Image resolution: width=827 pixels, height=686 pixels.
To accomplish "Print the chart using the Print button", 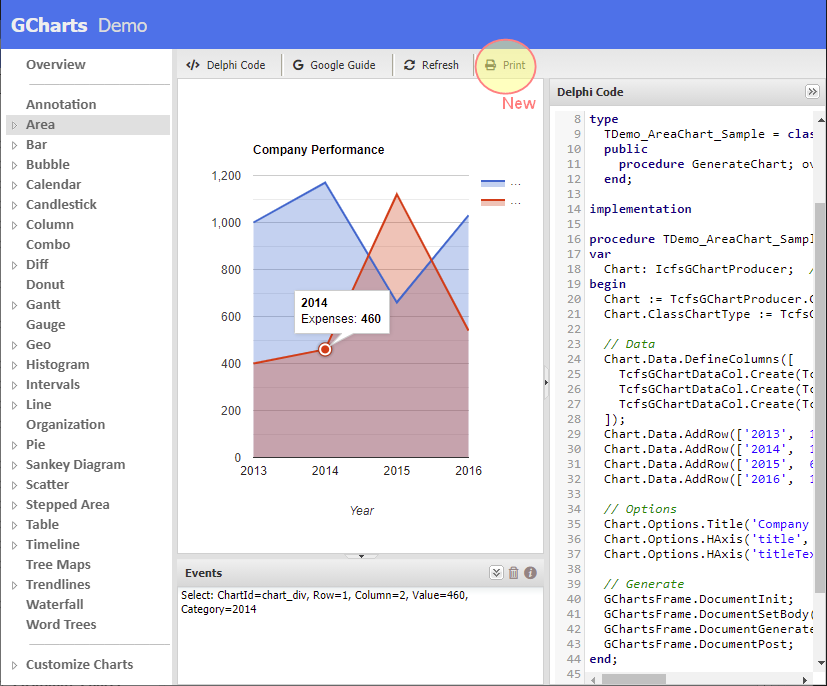I will coord(505,65).
